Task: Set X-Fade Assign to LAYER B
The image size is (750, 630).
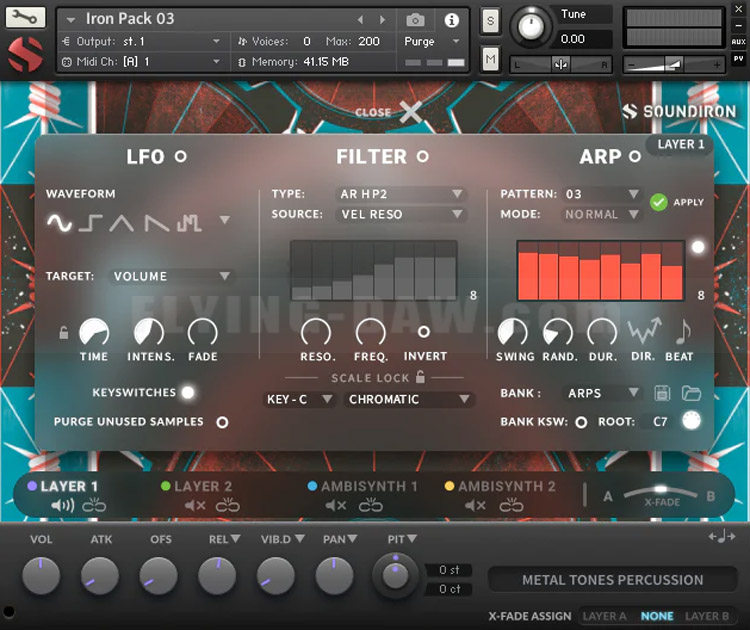Action: tap(707, 616)
